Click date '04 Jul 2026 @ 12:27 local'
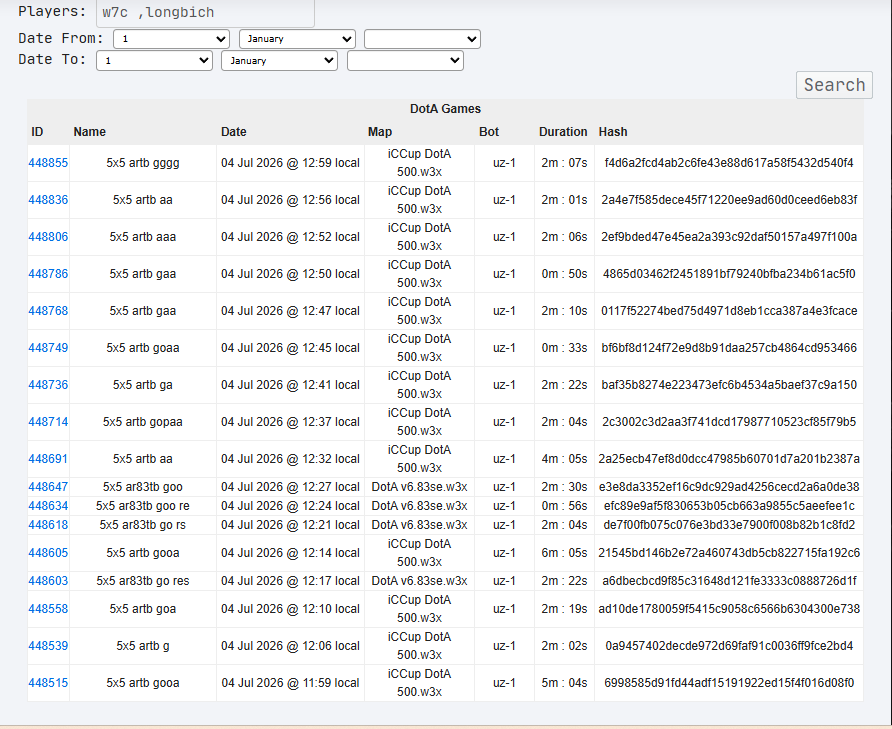The image size is (892, 729). tap(290, 487)
